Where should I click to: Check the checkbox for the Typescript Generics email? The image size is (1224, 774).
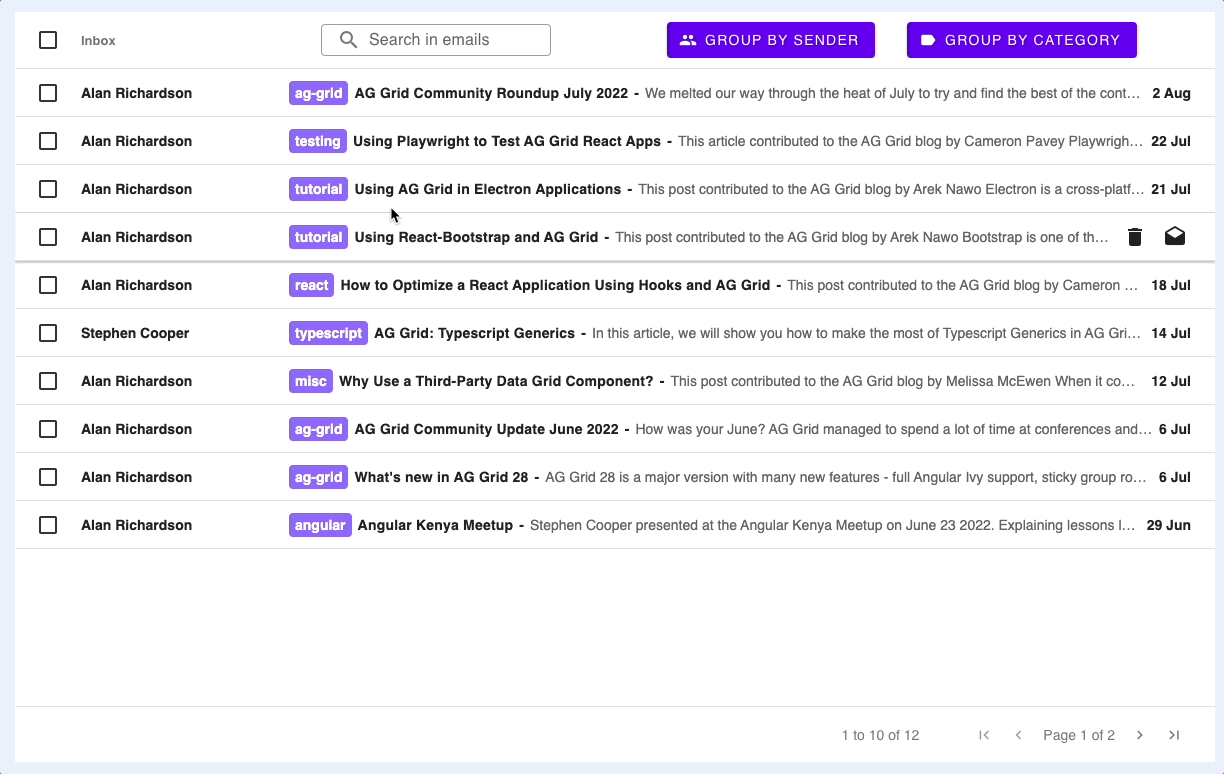click(x=47, y=333)
